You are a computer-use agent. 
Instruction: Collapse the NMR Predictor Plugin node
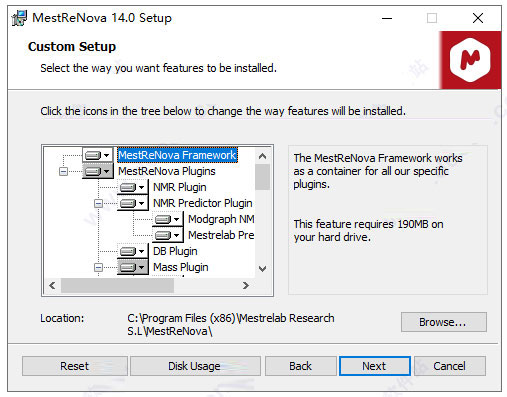tap(98, 203)
